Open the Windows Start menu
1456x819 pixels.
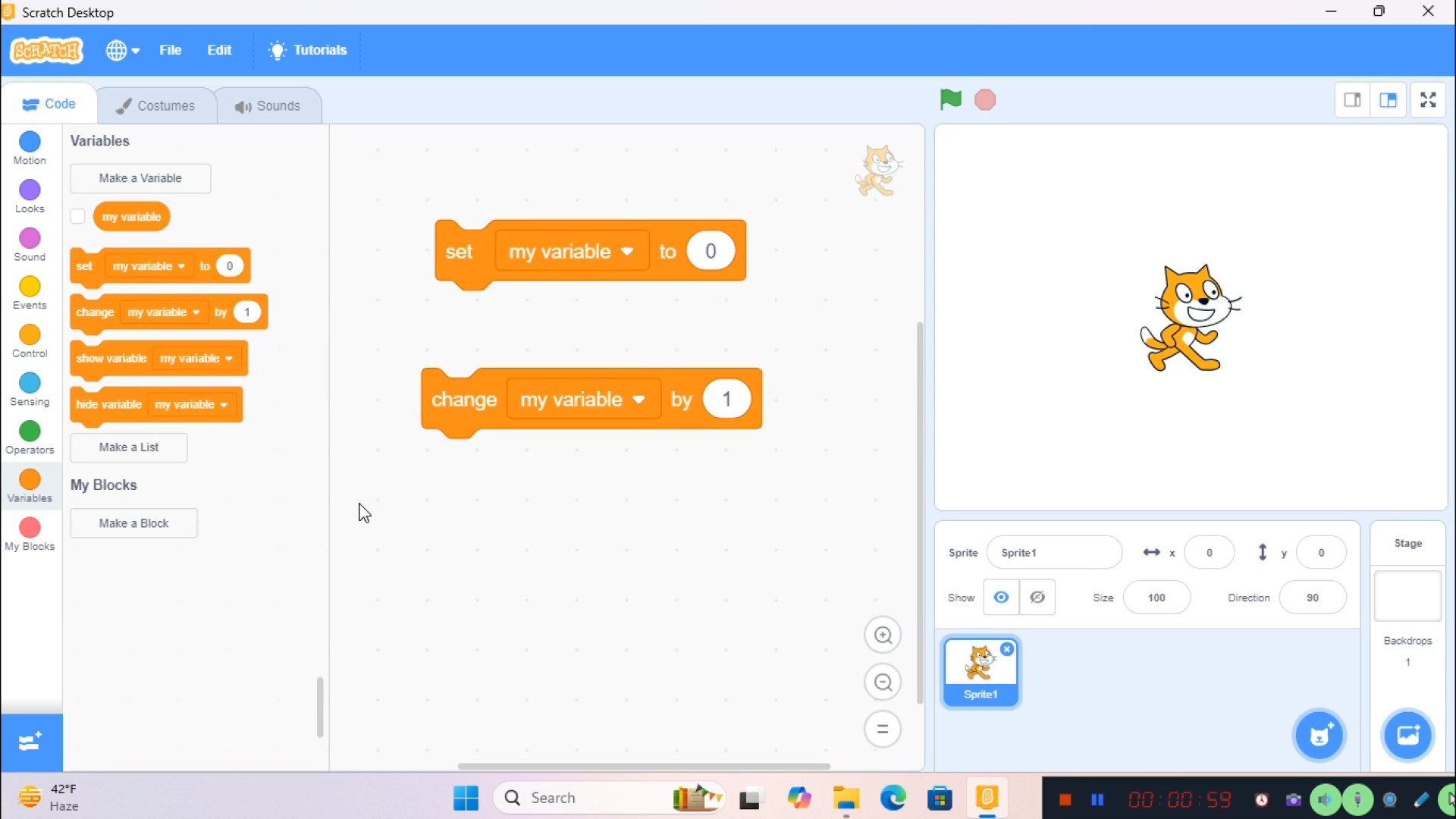click(x=466, y=798)
